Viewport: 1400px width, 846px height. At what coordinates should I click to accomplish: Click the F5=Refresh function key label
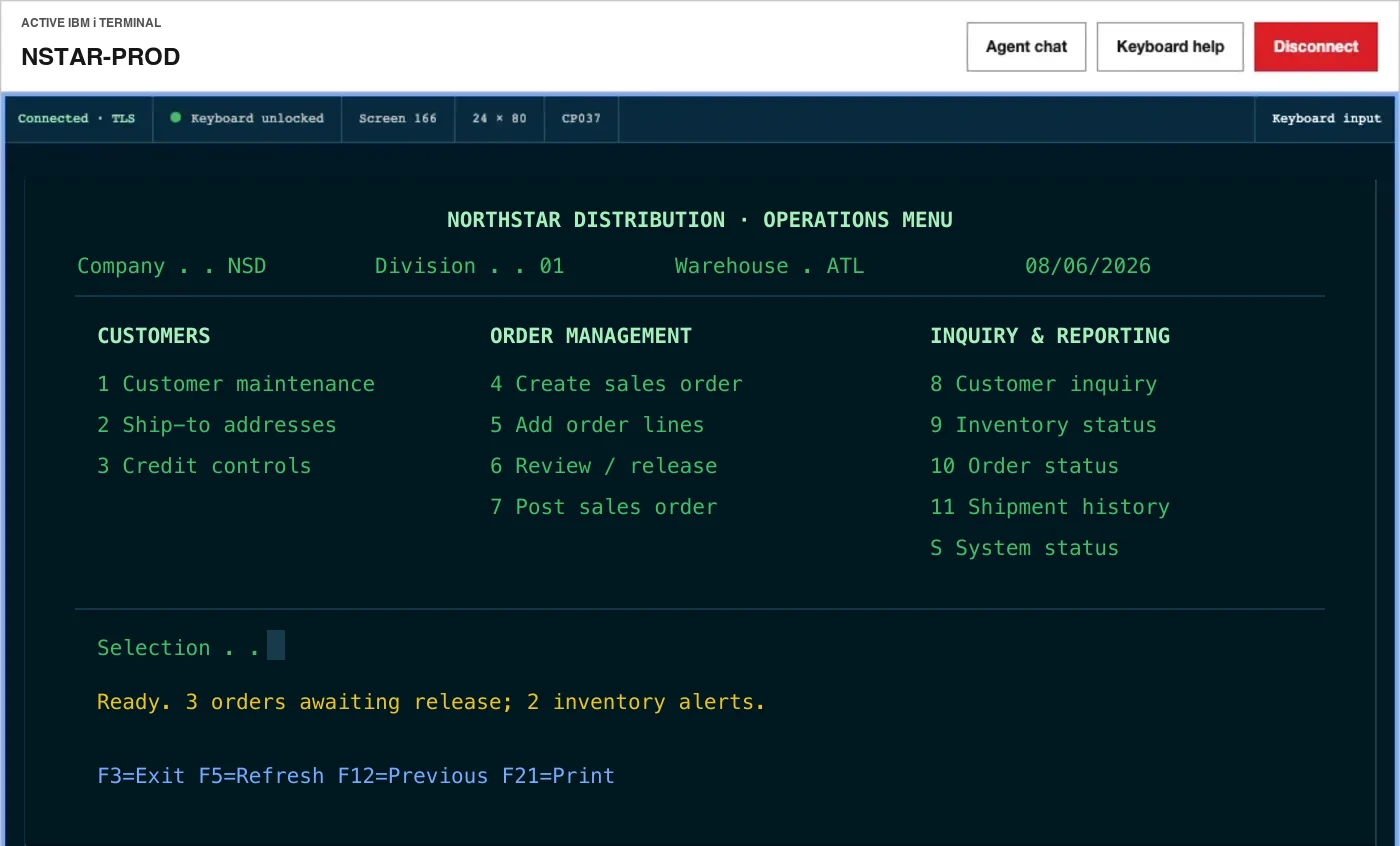pyautogui.click(x=261, y=776)
